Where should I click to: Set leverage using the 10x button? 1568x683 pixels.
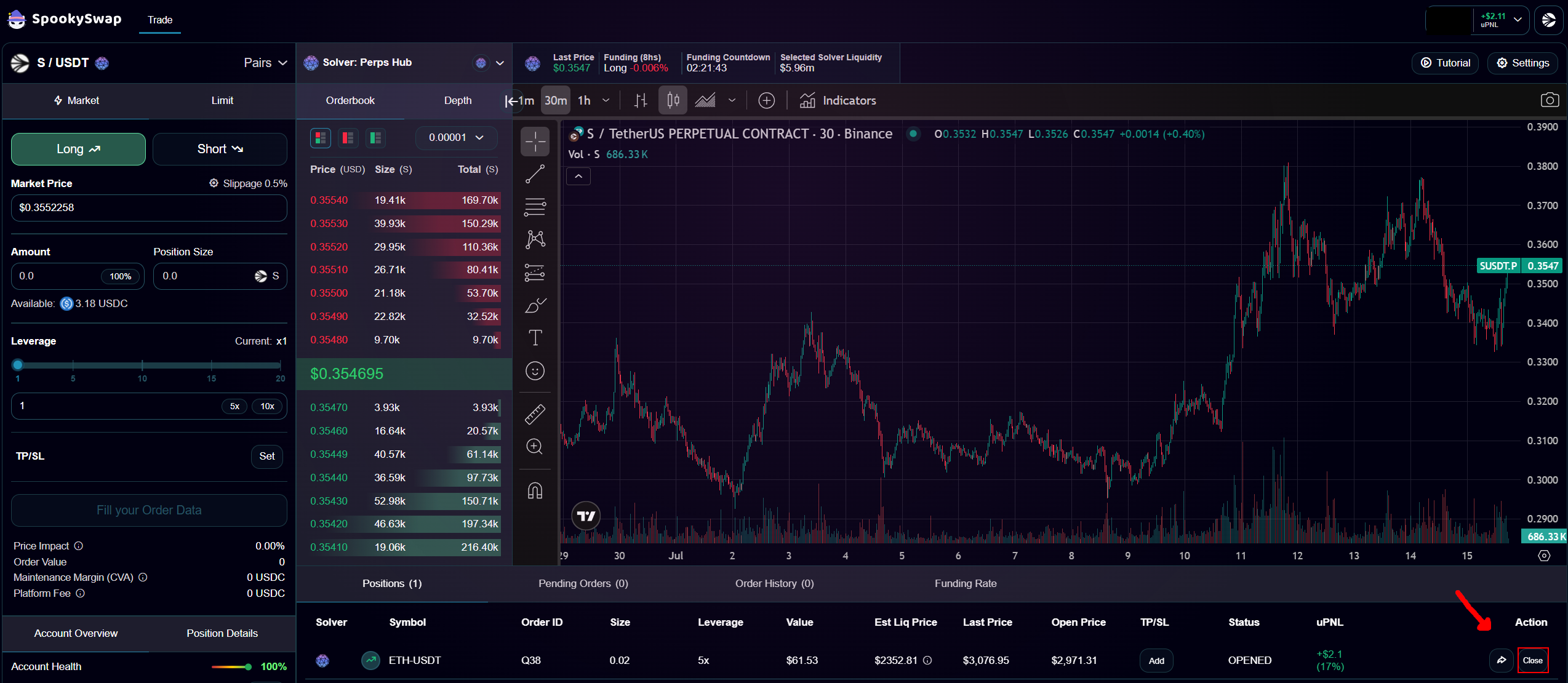tap(267, 406)
